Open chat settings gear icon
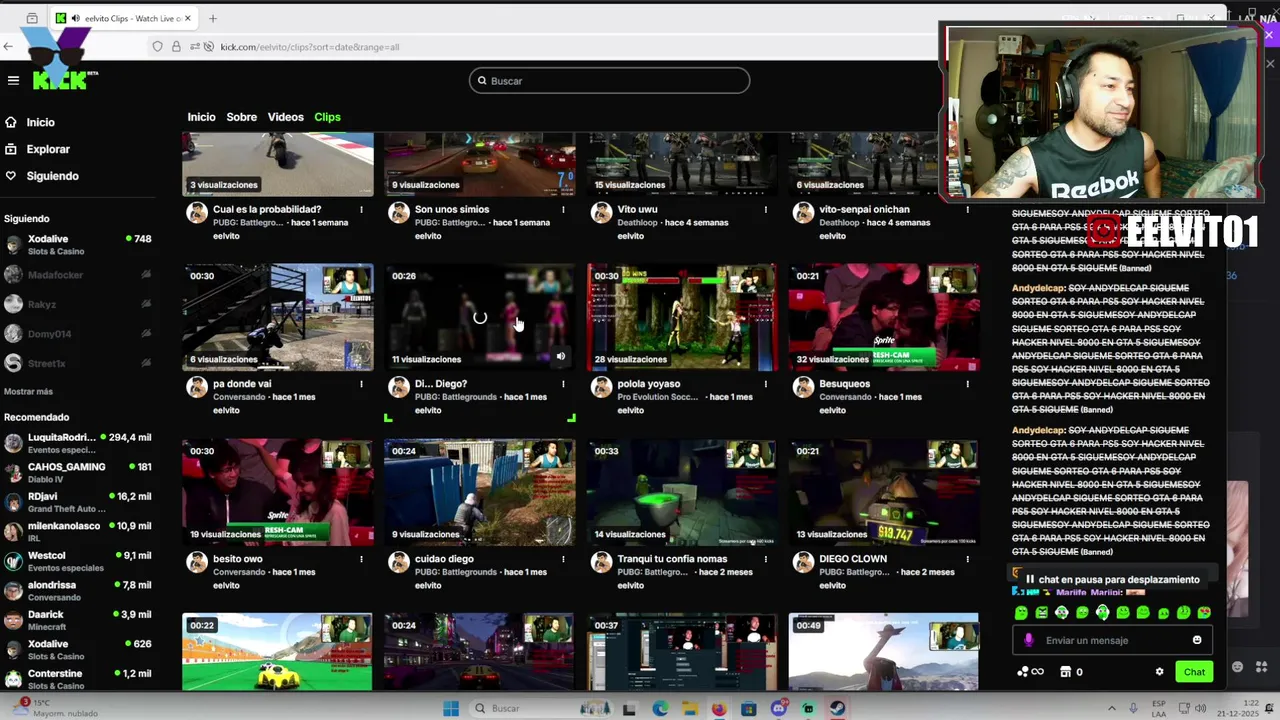This screenshot has height=720, width=1280. 1159,672
